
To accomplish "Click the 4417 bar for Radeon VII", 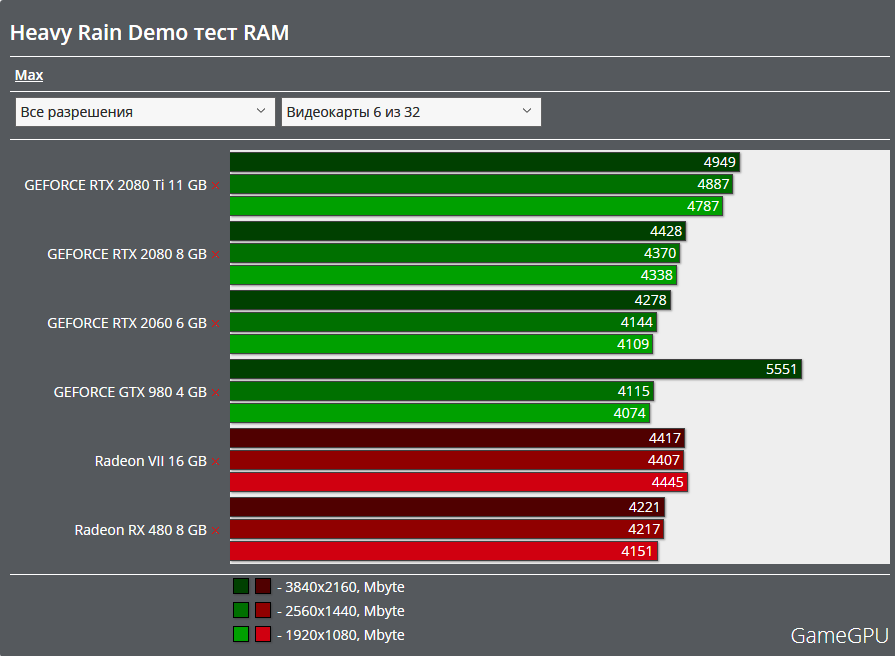I will click(457, 438).
